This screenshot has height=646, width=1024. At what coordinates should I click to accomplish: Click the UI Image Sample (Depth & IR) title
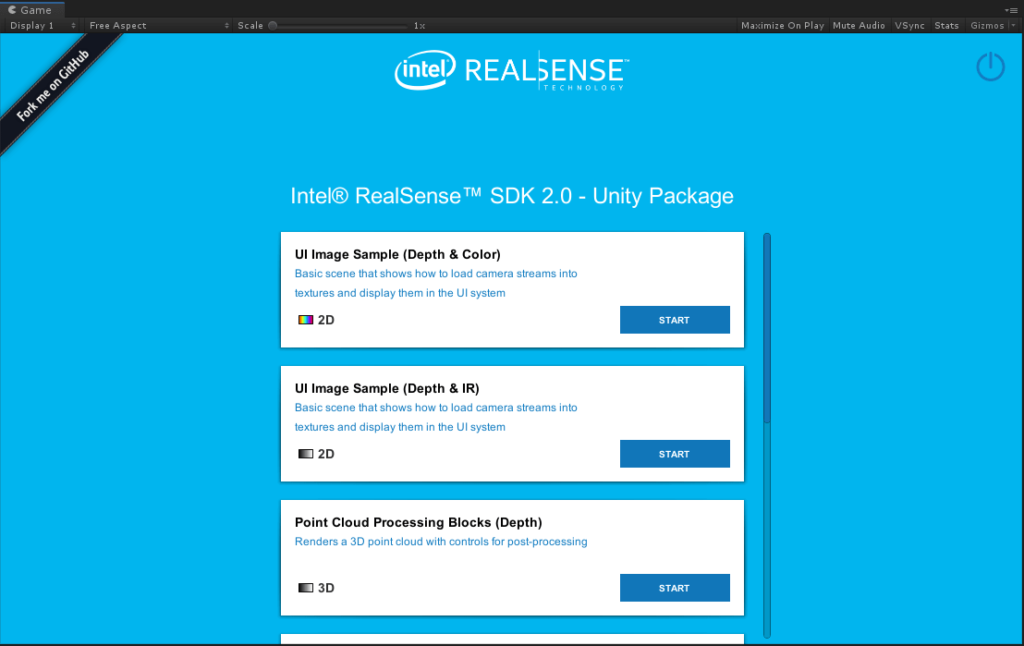pos(387,388)
